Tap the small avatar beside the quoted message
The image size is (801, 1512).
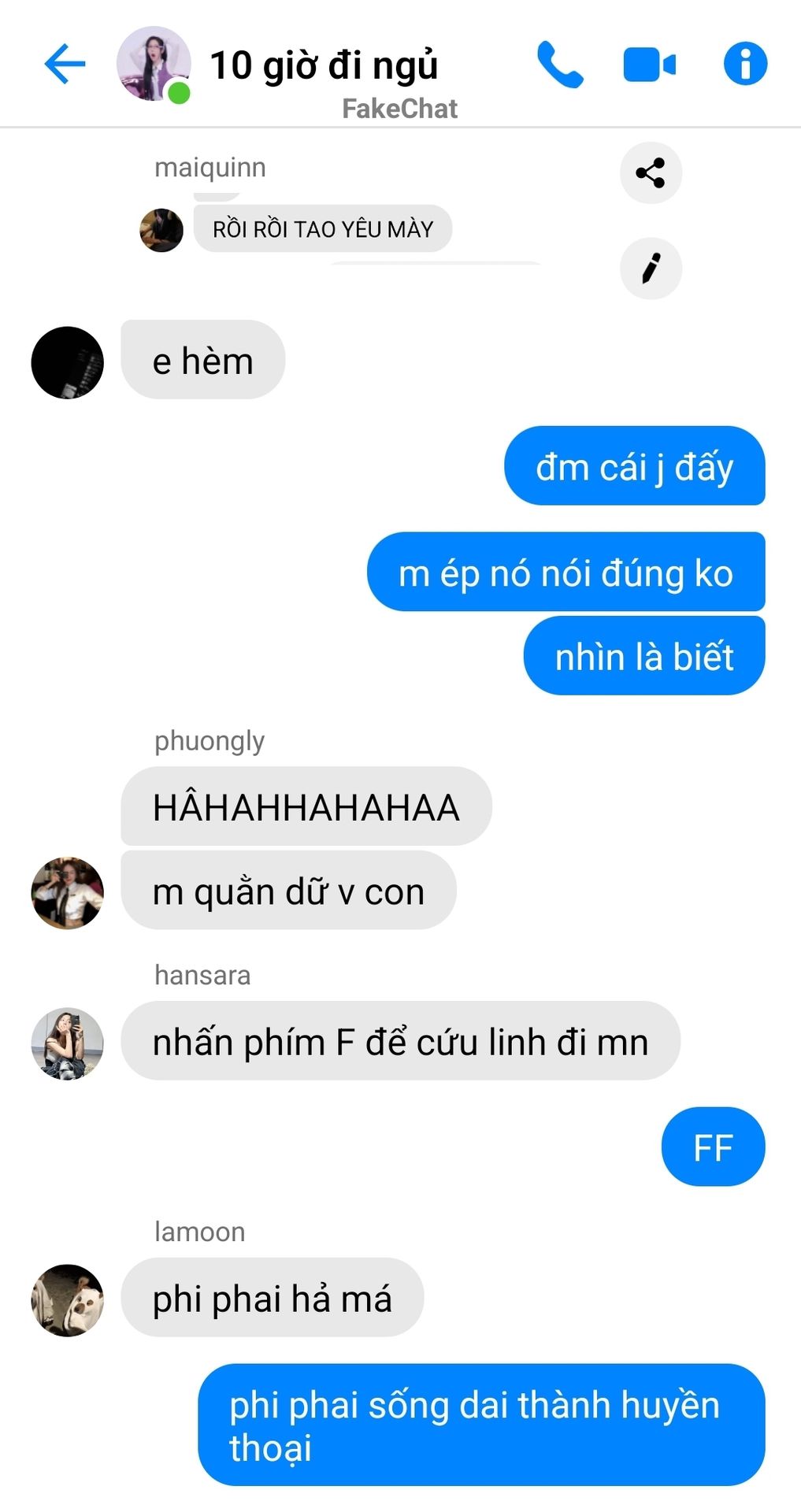161,230
